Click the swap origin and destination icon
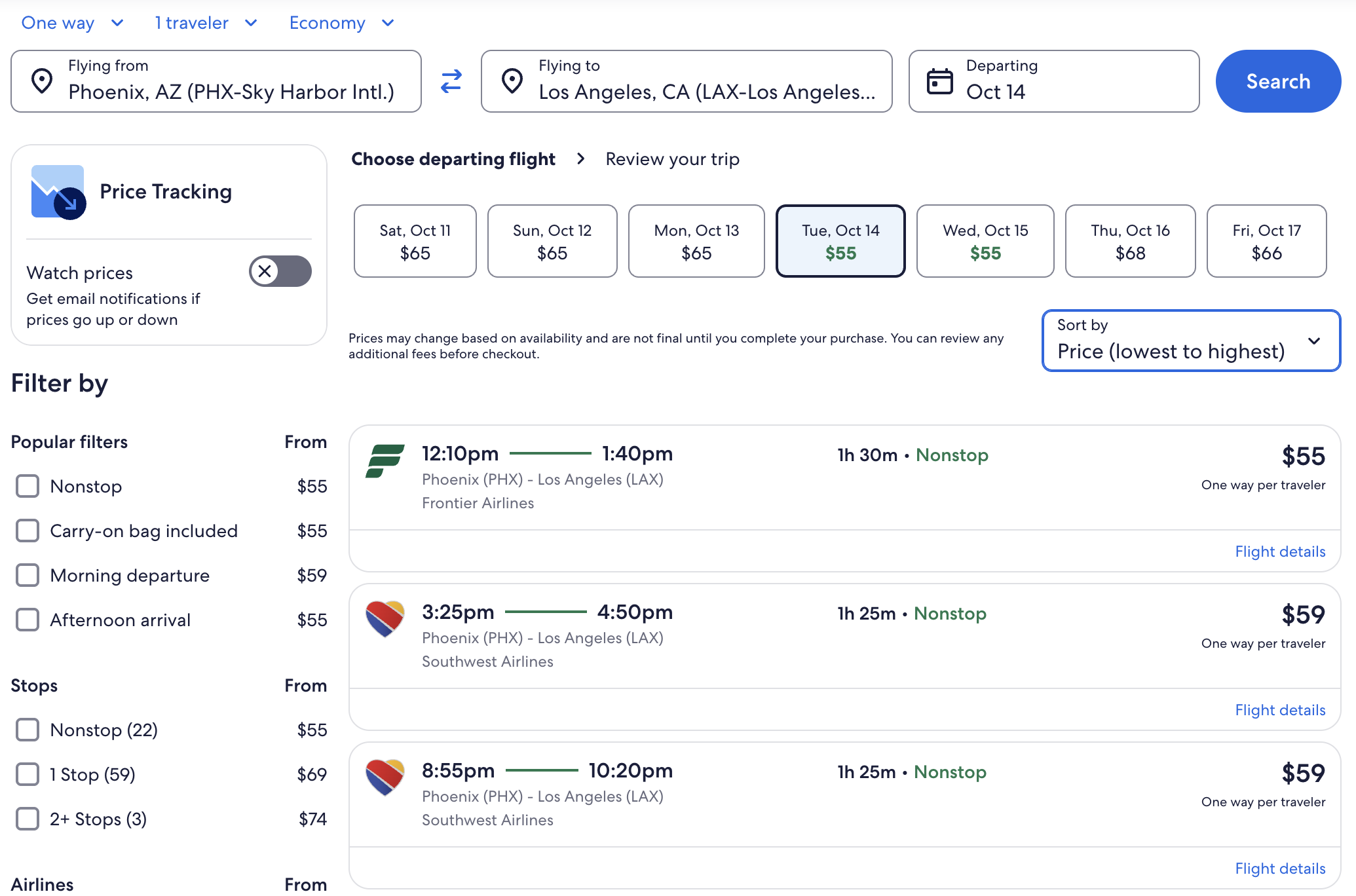This screenshot has height=896, width=1356. pyautogui.click(x=451, y=81)
